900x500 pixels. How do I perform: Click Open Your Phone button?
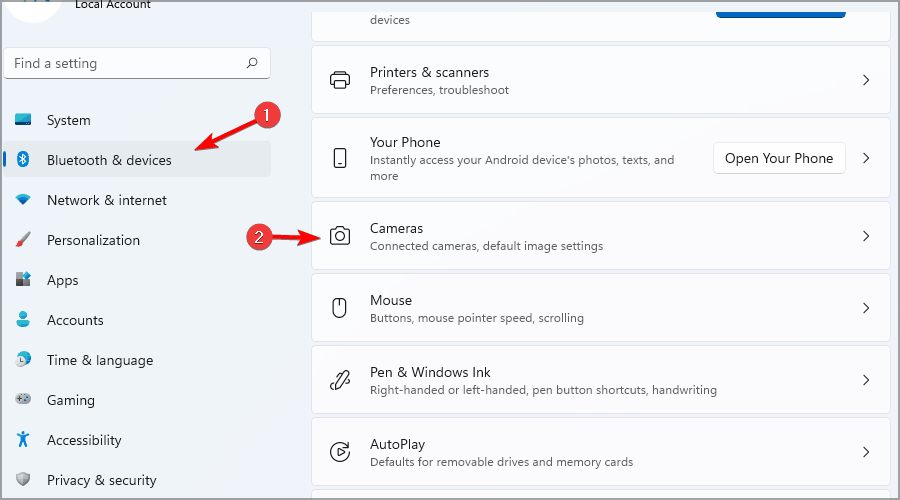point(779,158)
